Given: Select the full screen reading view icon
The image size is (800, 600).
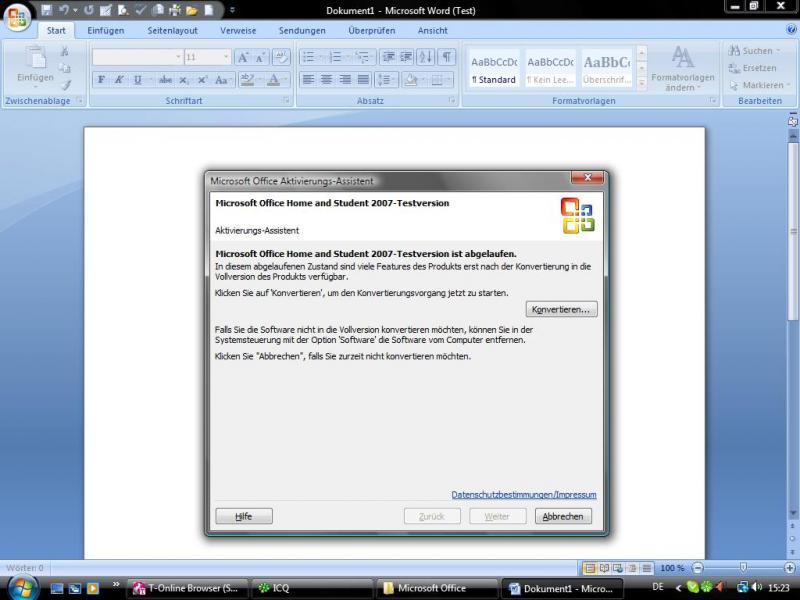Looking at the screenshot, I should 604,568.
